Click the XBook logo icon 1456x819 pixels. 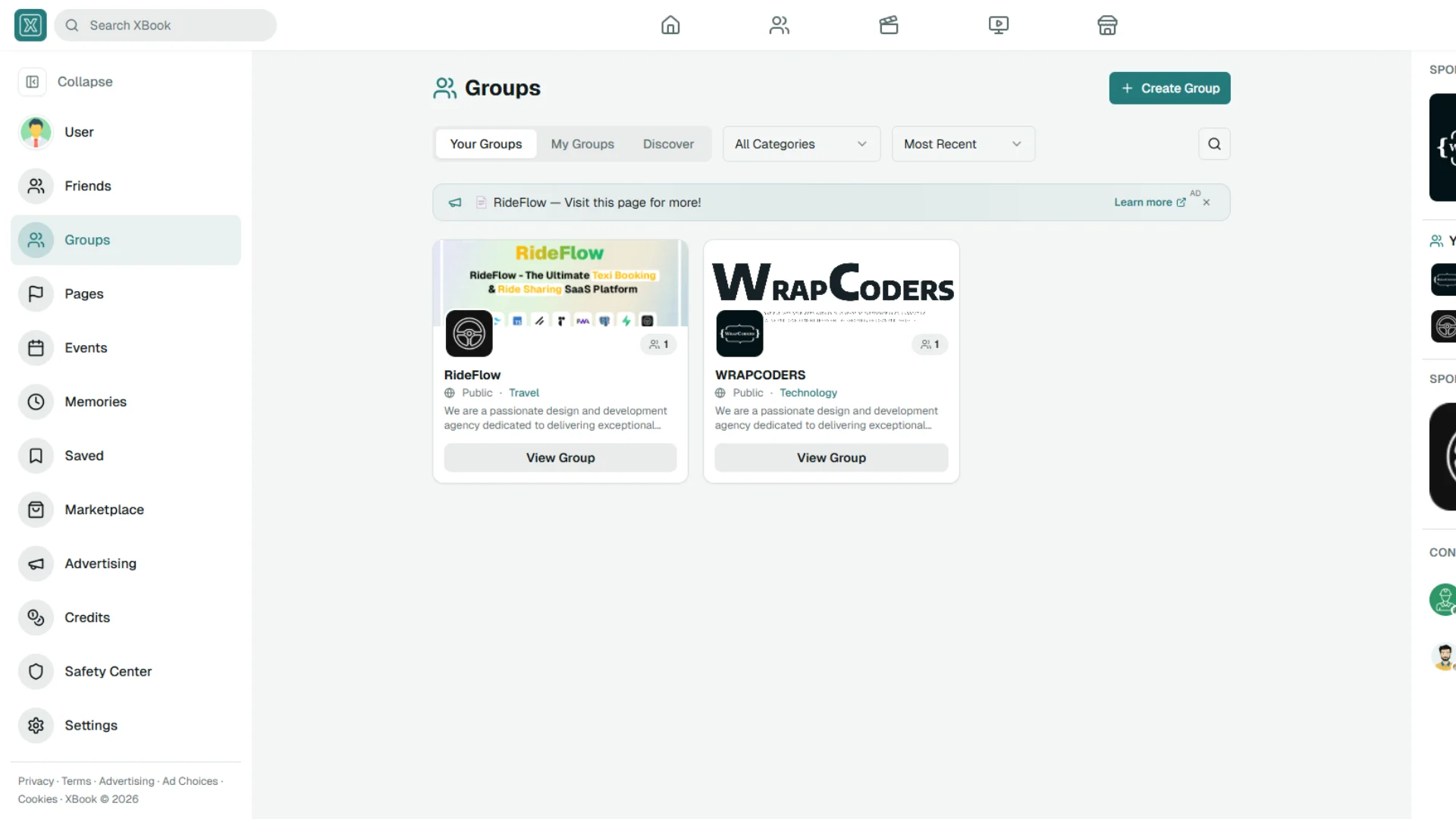(x=30, y=25)
